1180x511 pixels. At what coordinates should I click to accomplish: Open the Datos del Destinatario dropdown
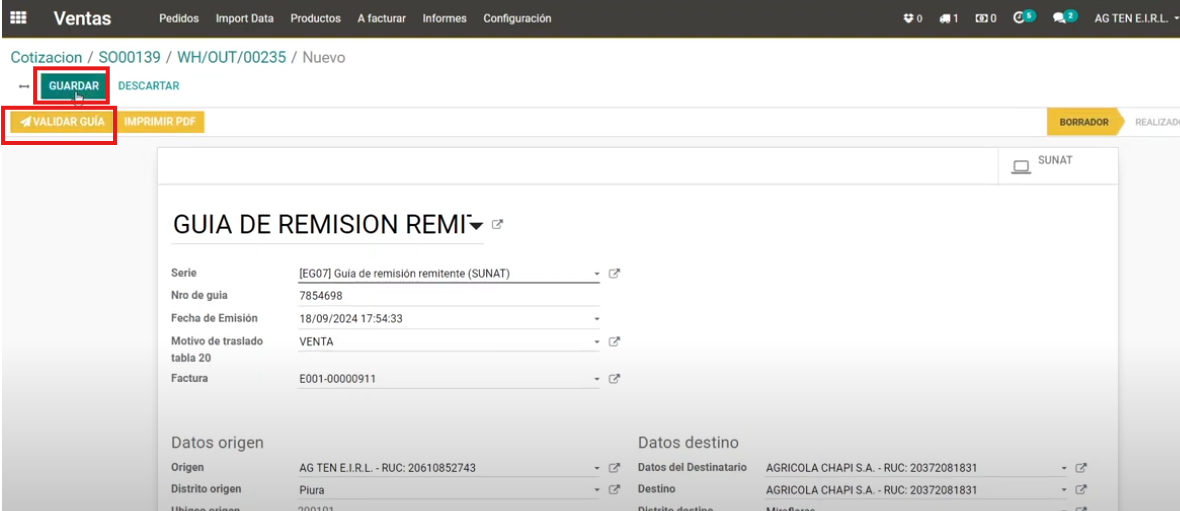coord(1064,468)
